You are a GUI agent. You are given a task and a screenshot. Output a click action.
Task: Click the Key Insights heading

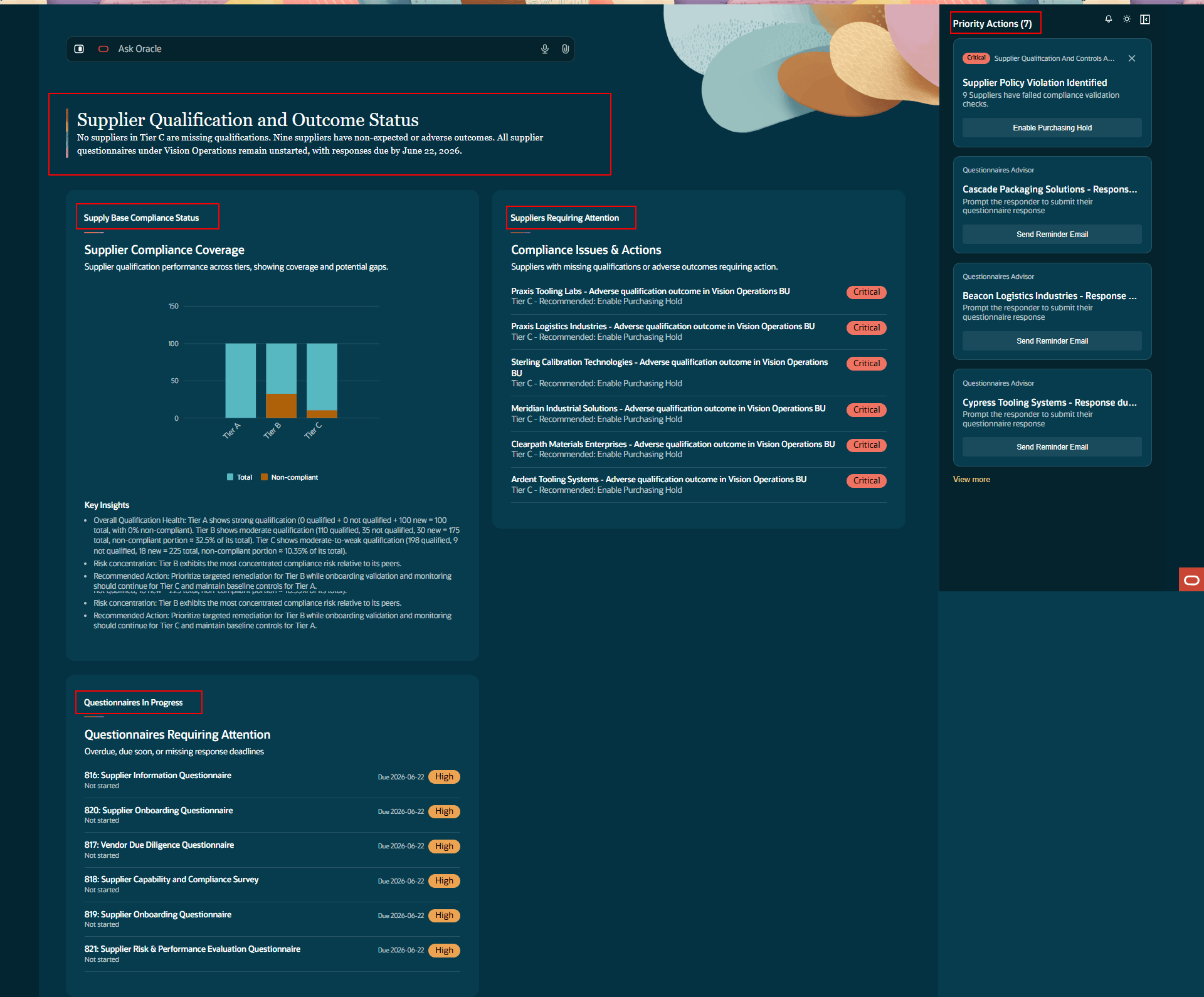point(107,505)
